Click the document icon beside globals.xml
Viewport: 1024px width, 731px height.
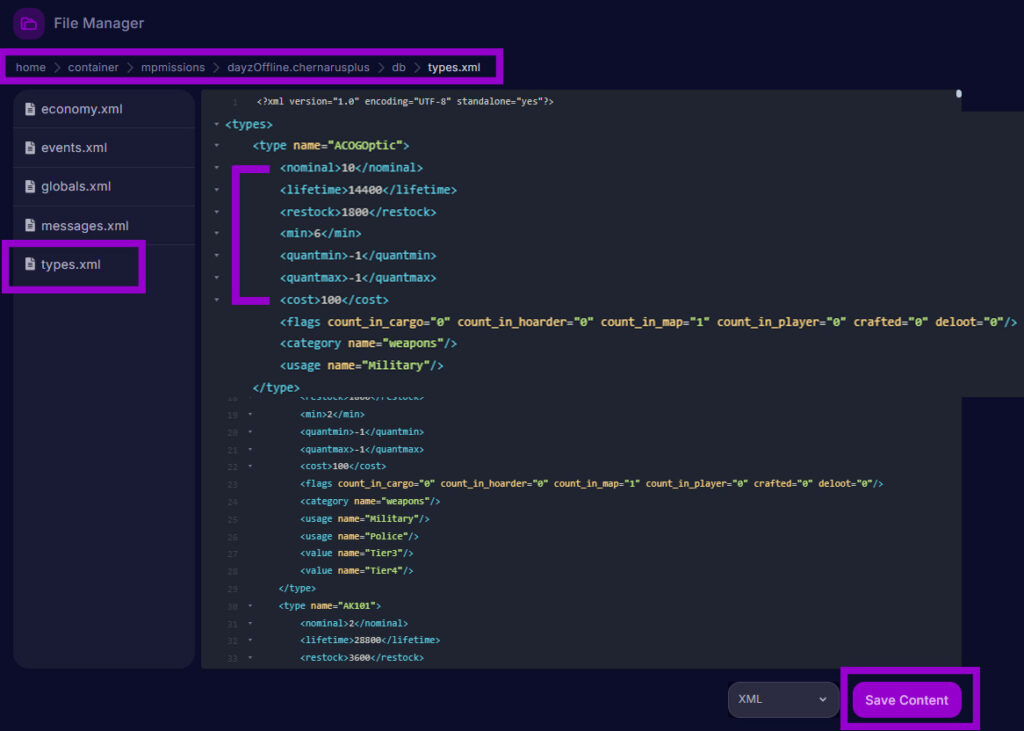(x=30, y=186)
